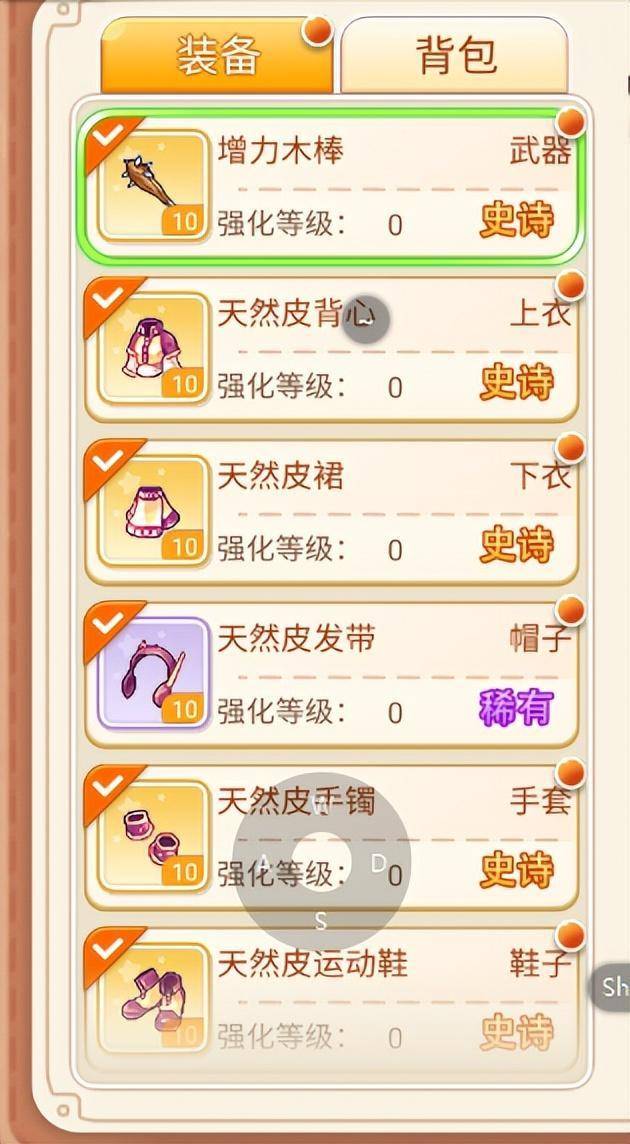The width and height of the screenshot is (630, 1144).
Task: Click the 上衣 slot label for 天然皮背心
Action: (540, 314)
